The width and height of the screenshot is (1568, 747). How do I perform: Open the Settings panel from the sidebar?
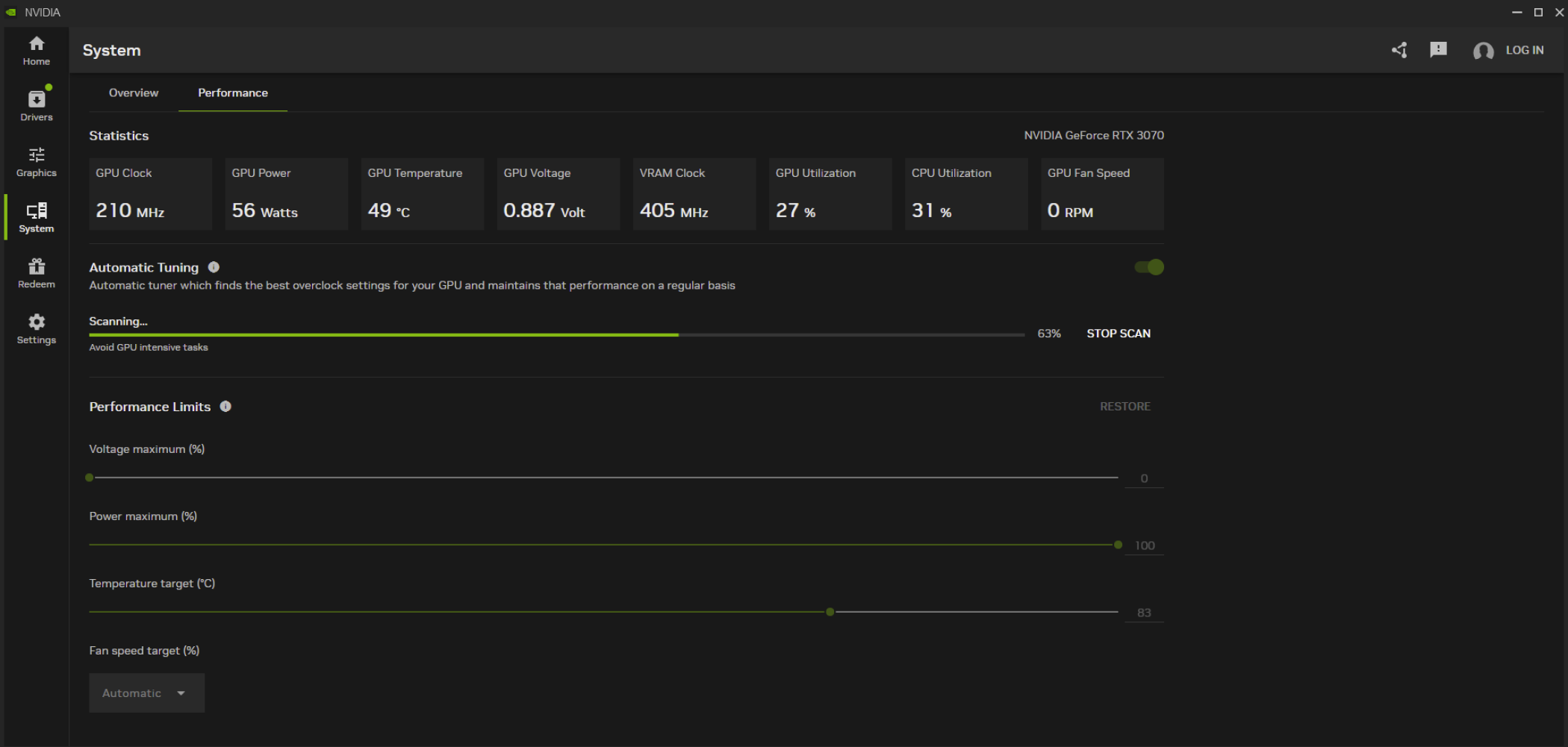click(x=35, y=328)
